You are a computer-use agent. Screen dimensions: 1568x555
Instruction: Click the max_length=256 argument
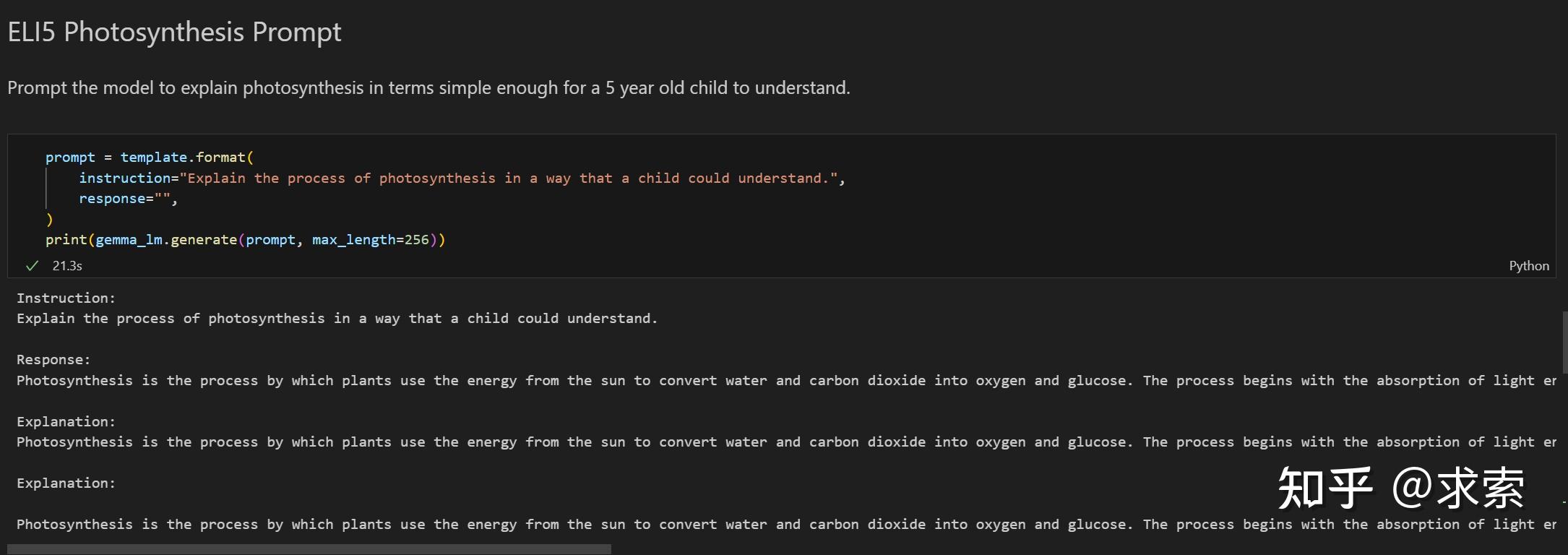point(371,240)
